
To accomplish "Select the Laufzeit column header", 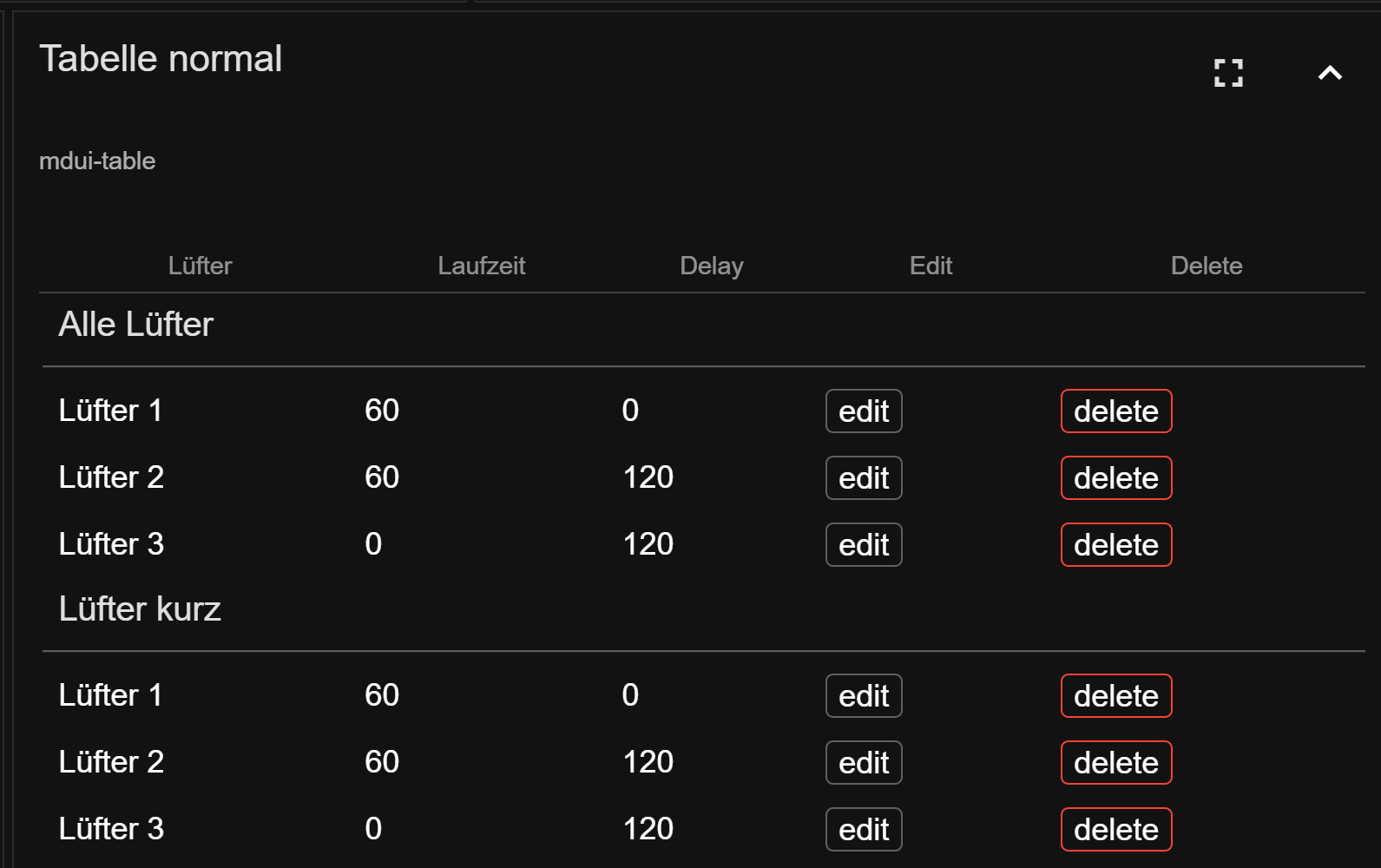I will click(x=482, y=266).
